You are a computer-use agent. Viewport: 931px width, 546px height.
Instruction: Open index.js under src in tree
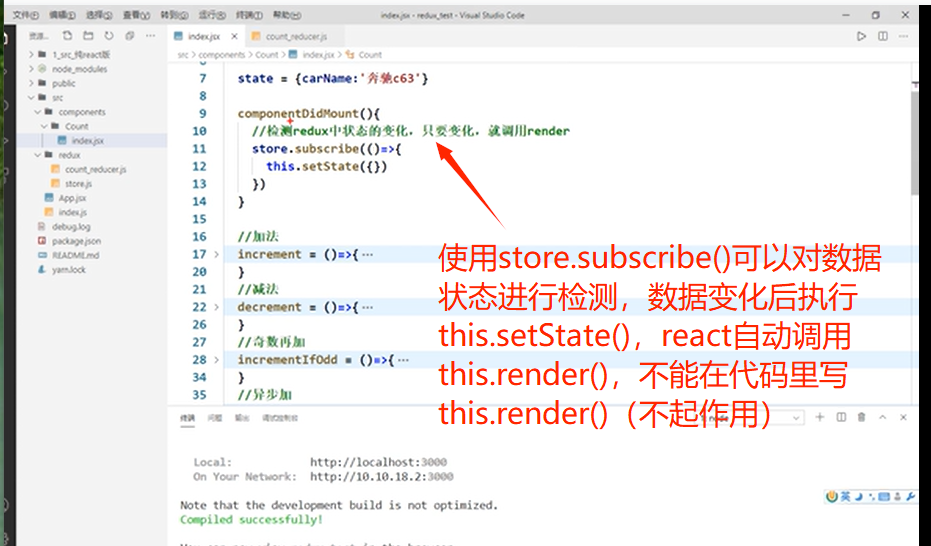72,212
